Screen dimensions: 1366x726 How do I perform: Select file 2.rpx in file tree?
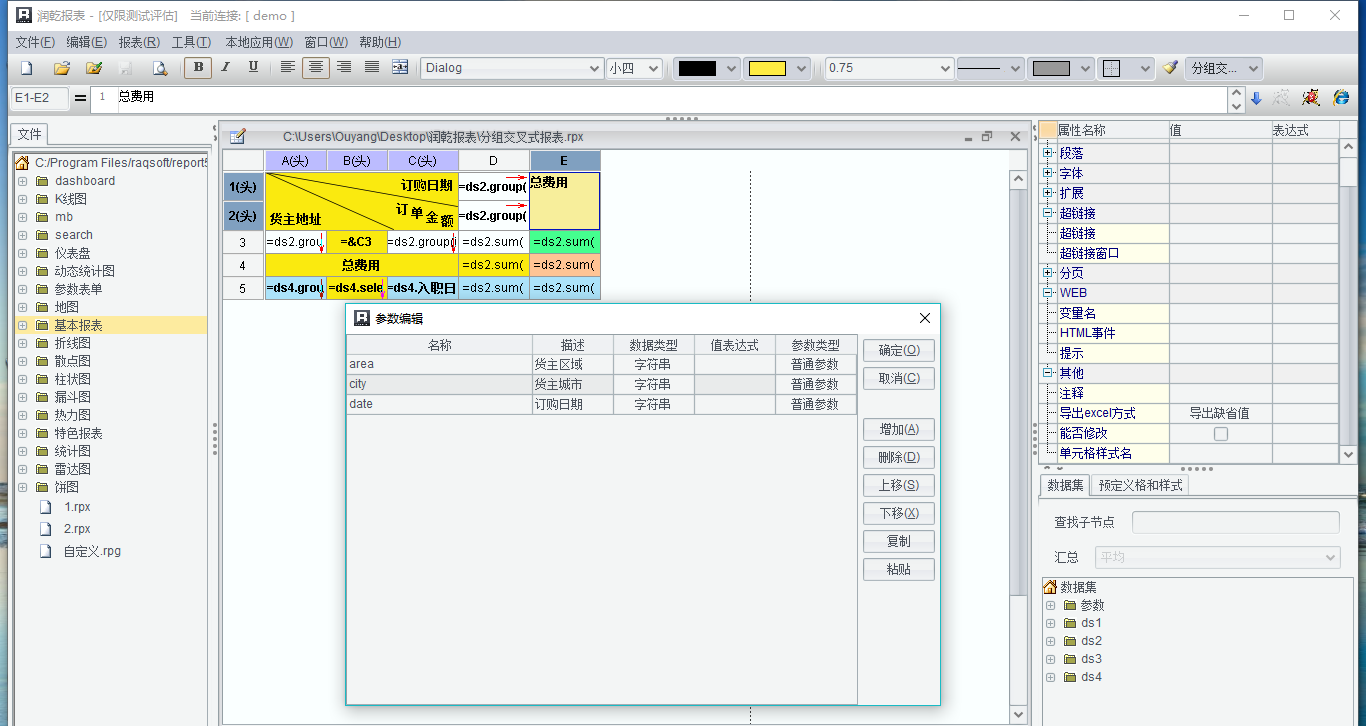click(x=77, y=529)
